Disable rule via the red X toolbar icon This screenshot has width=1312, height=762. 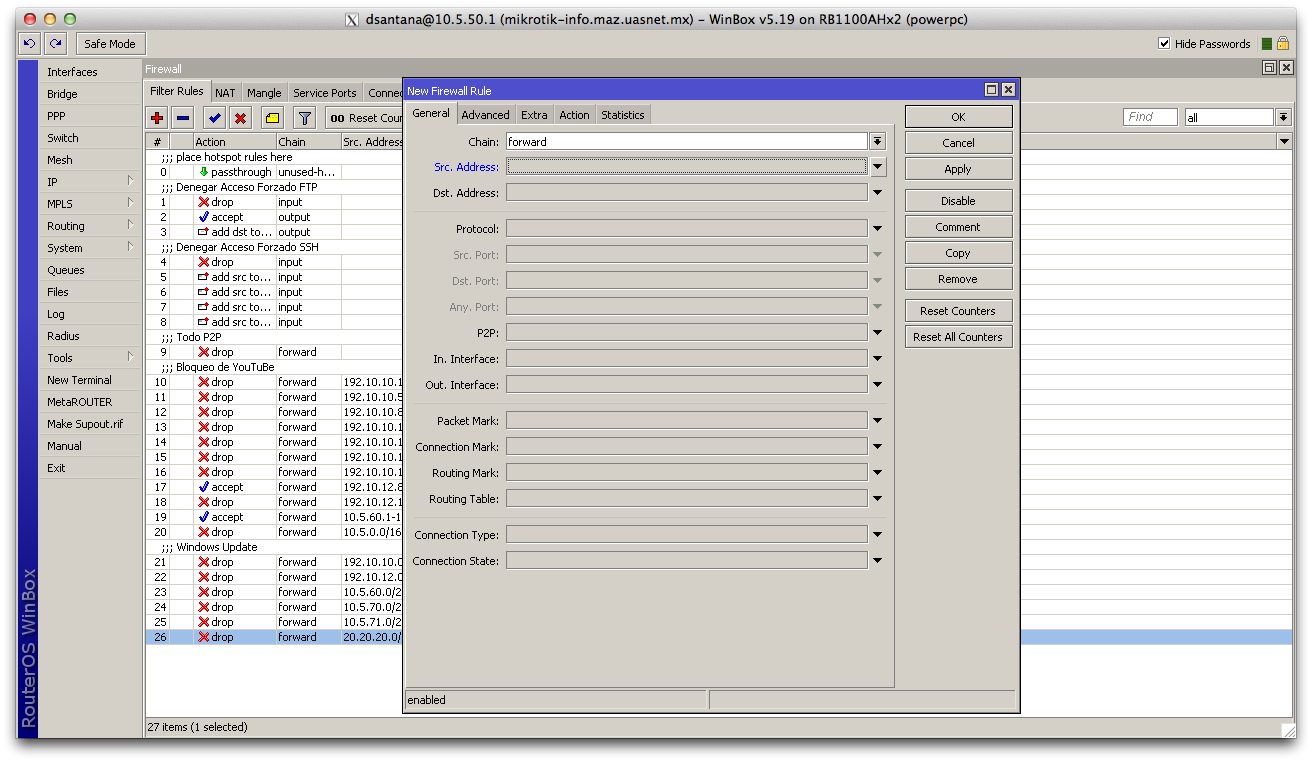(x=240, y=118)
